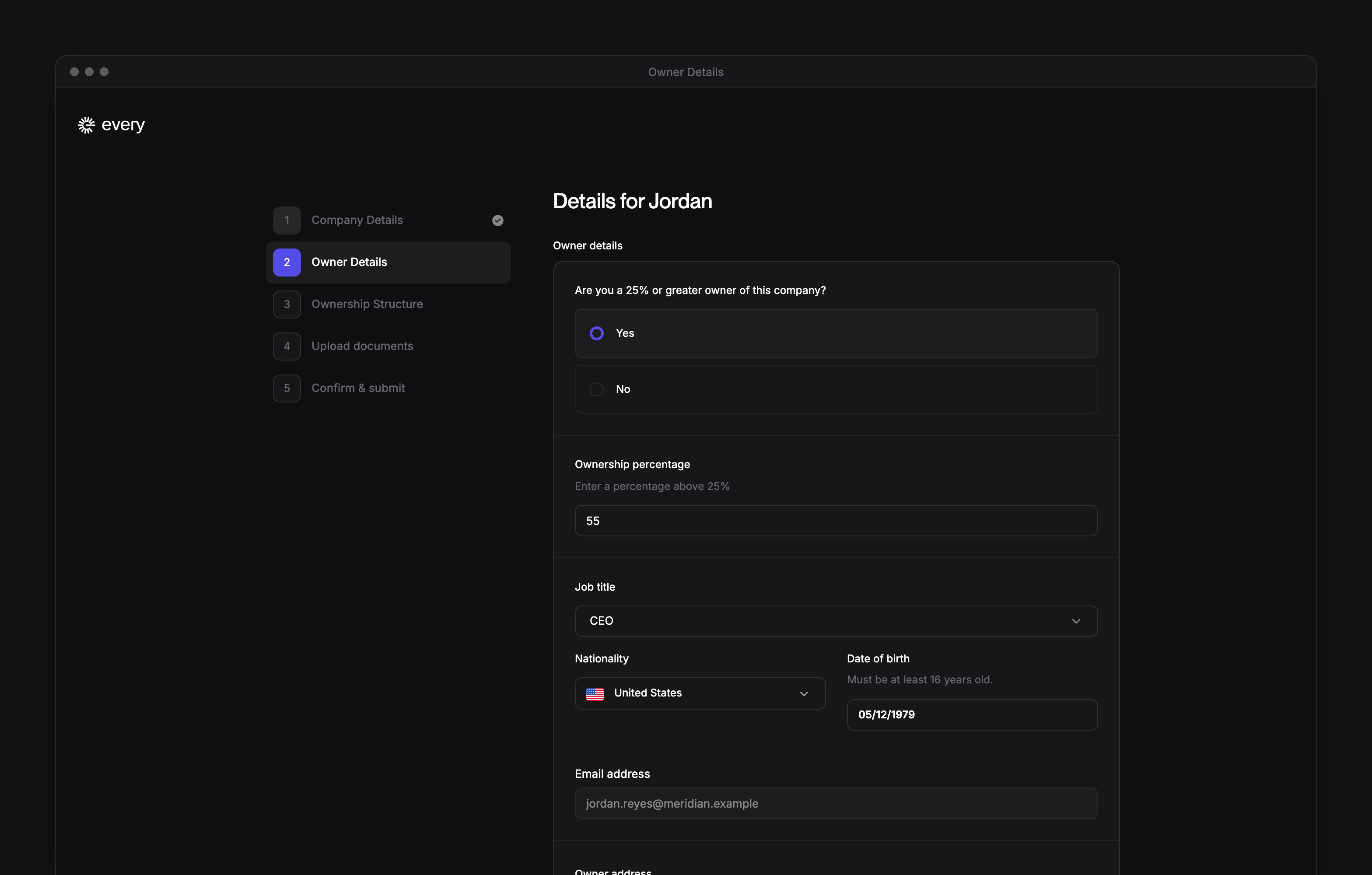Open the Confirm & submit step
The height and width of the screenshot is (875, 1372).
388,388
